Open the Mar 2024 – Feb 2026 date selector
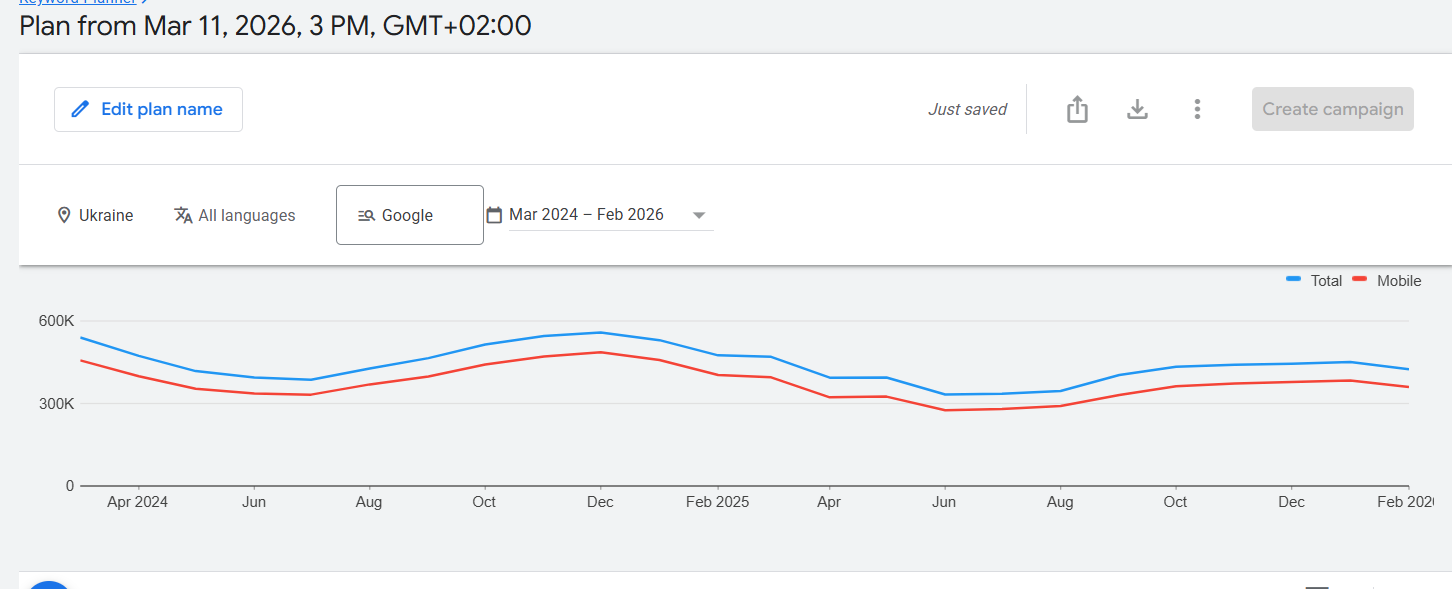This screenshot has width=1452, height=589. click(586, 215)
